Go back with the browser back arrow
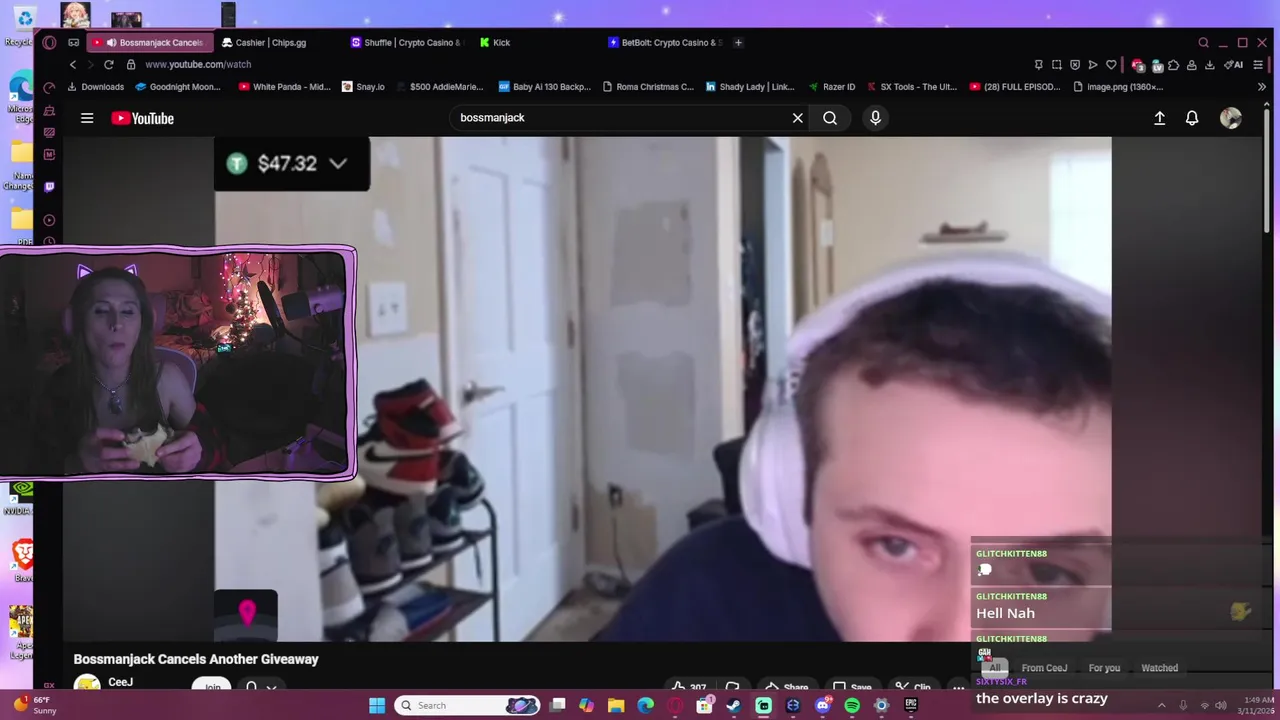 coord(73,64)
